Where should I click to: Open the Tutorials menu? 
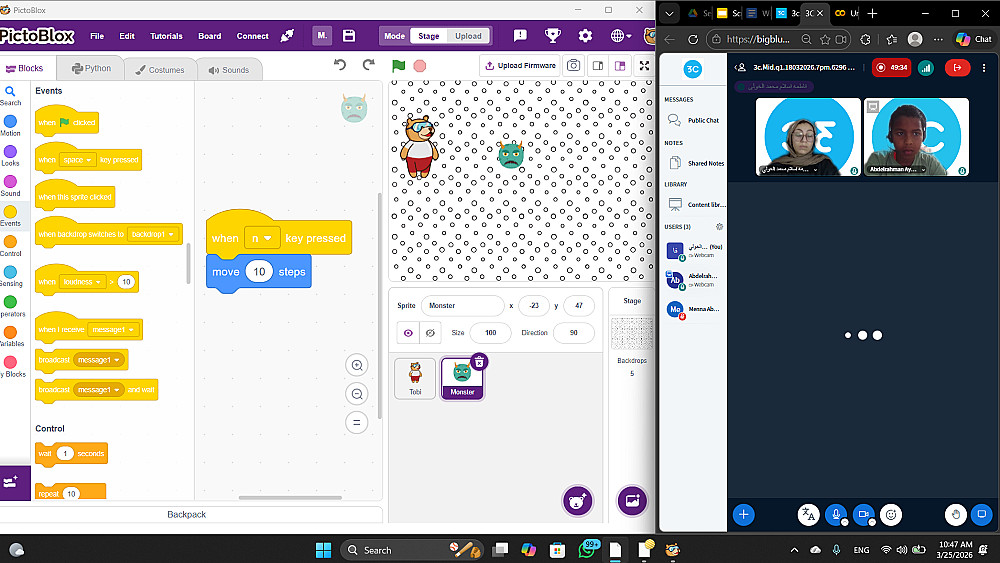(166, 36)
